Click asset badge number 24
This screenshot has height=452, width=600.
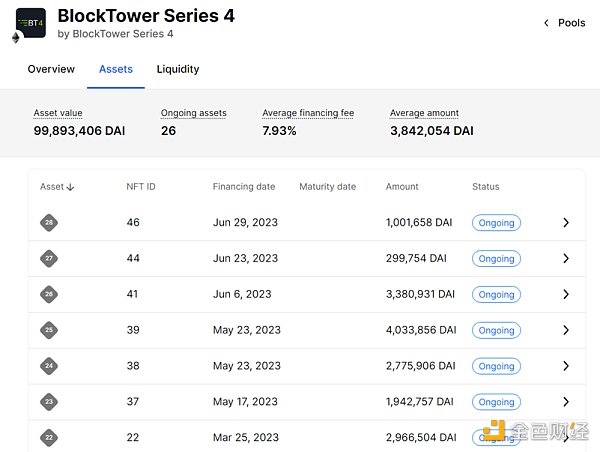click(49, 366)
